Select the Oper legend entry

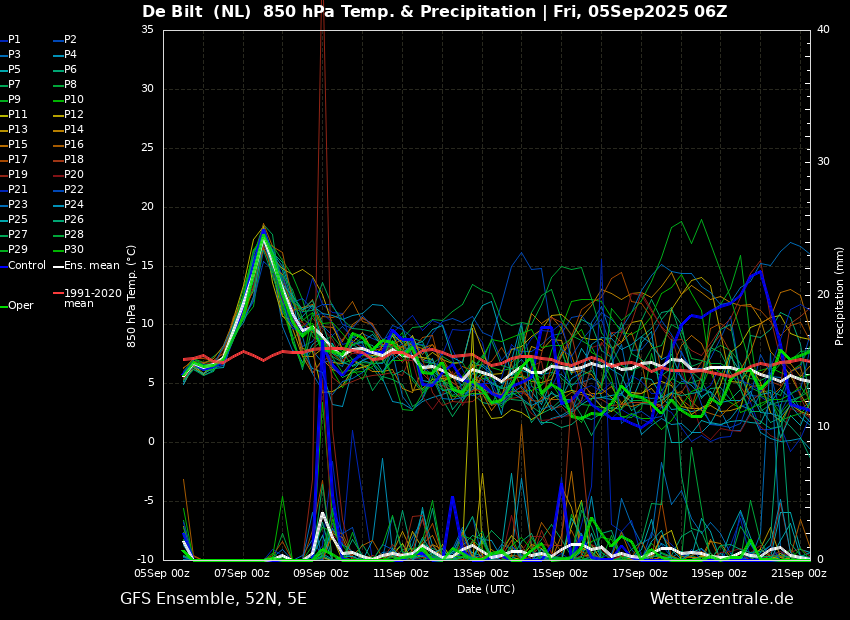17,306
